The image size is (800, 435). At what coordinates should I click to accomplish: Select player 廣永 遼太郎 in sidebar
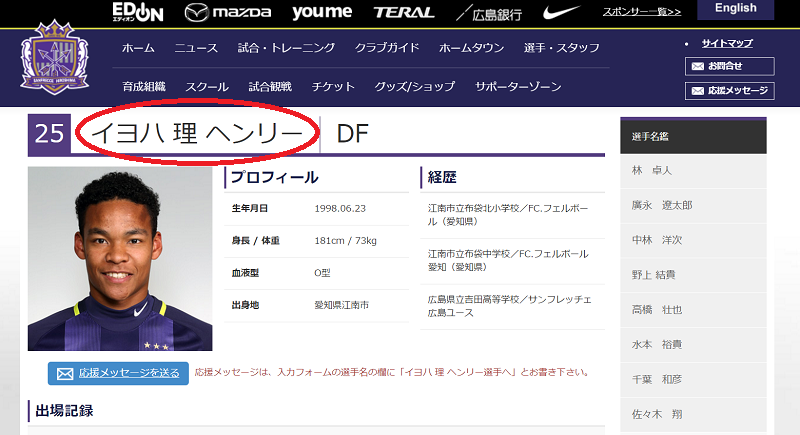(x=693, y=206)
